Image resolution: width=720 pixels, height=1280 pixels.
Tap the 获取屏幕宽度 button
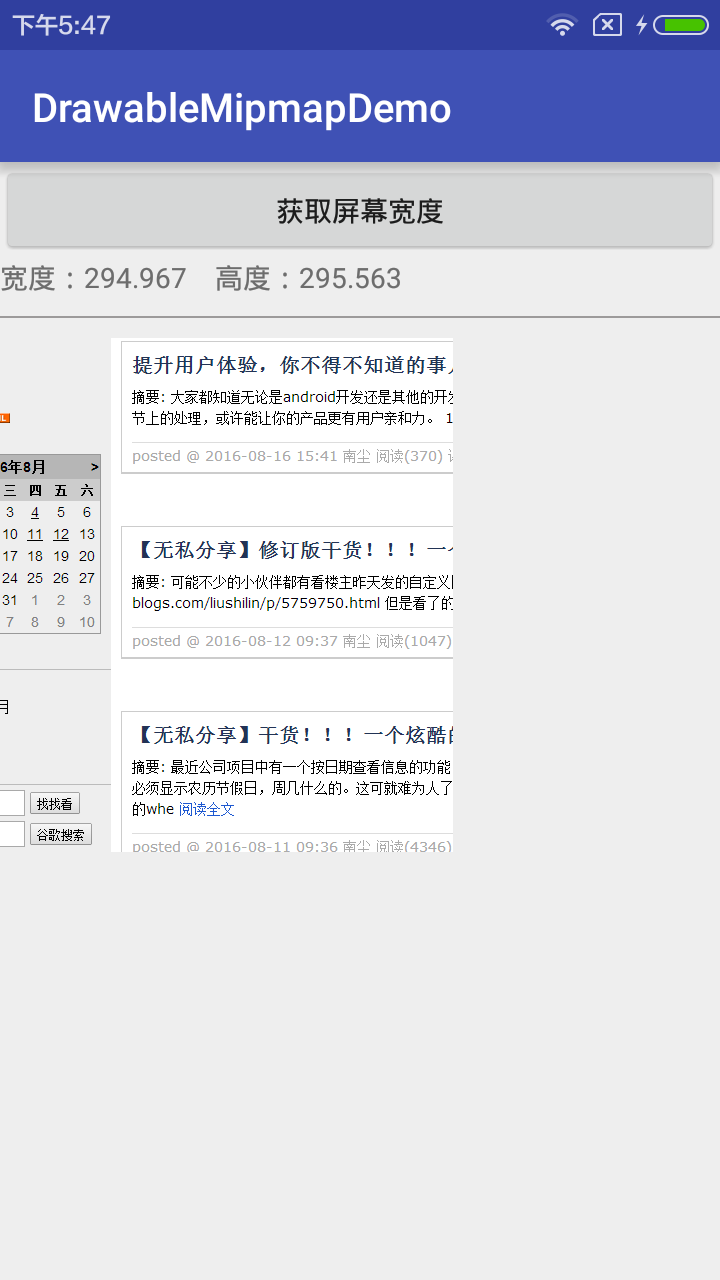point(360,210)
